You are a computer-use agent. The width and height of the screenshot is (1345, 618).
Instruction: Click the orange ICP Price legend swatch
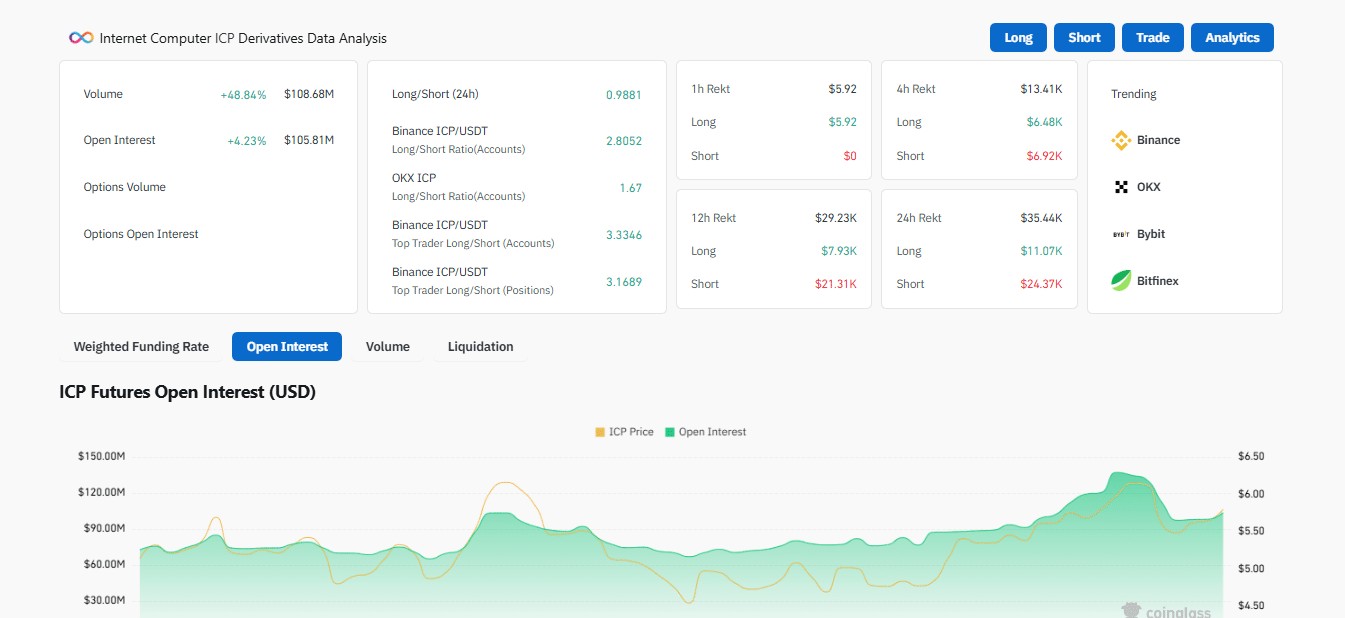pos(600,432)
